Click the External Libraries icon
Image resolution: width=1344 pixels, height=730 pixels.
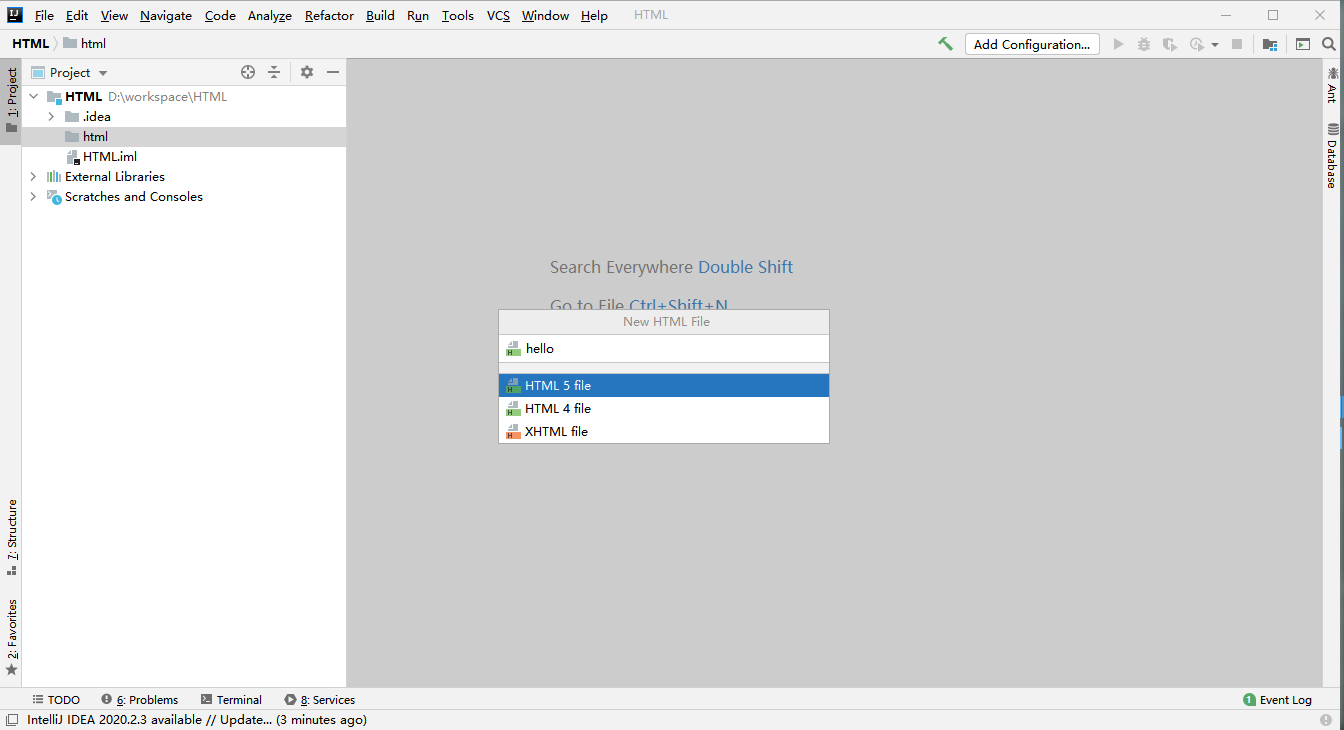pyautogui.click(x=54, y=177)
